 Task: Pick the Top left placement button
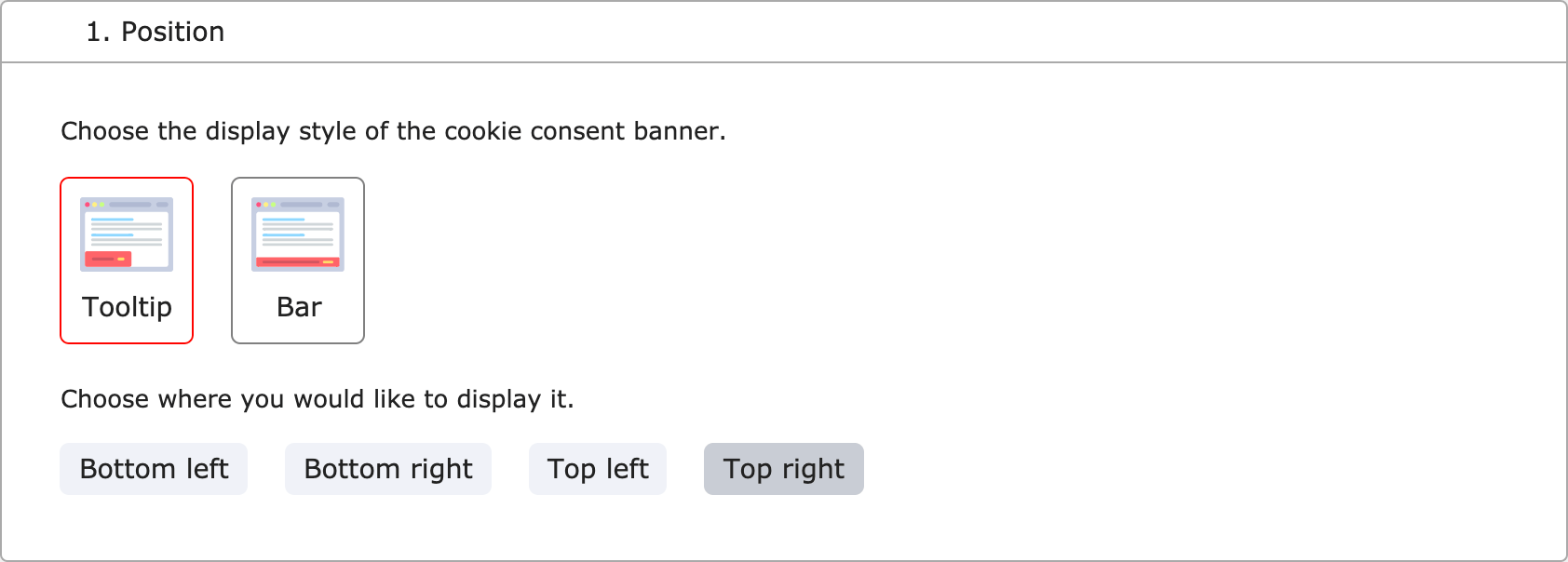(x=597, y=469)
